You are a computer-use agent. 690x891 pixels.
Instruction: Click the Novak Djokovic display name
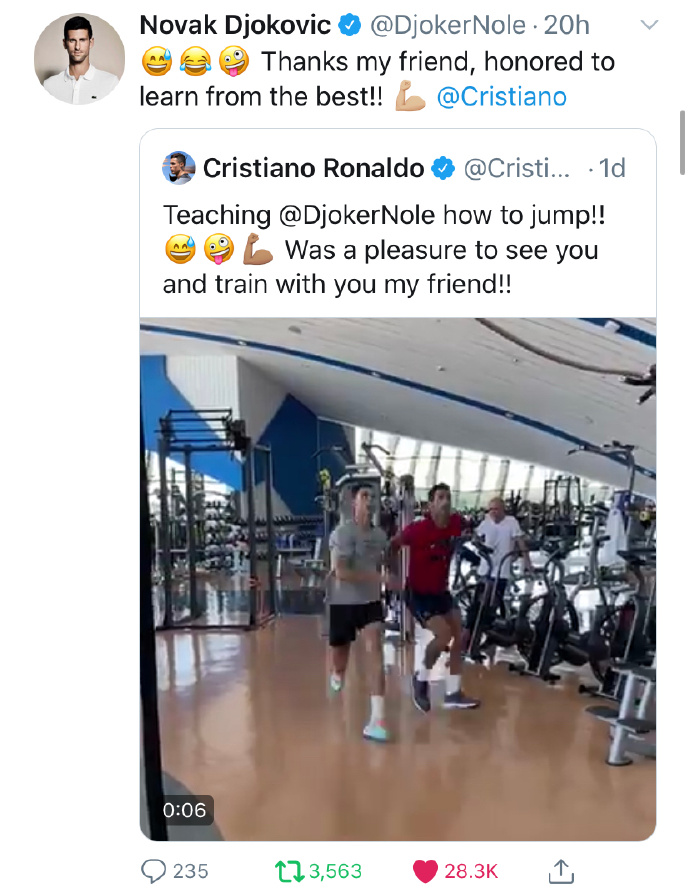pyautogui.click(x=235, y=25)
